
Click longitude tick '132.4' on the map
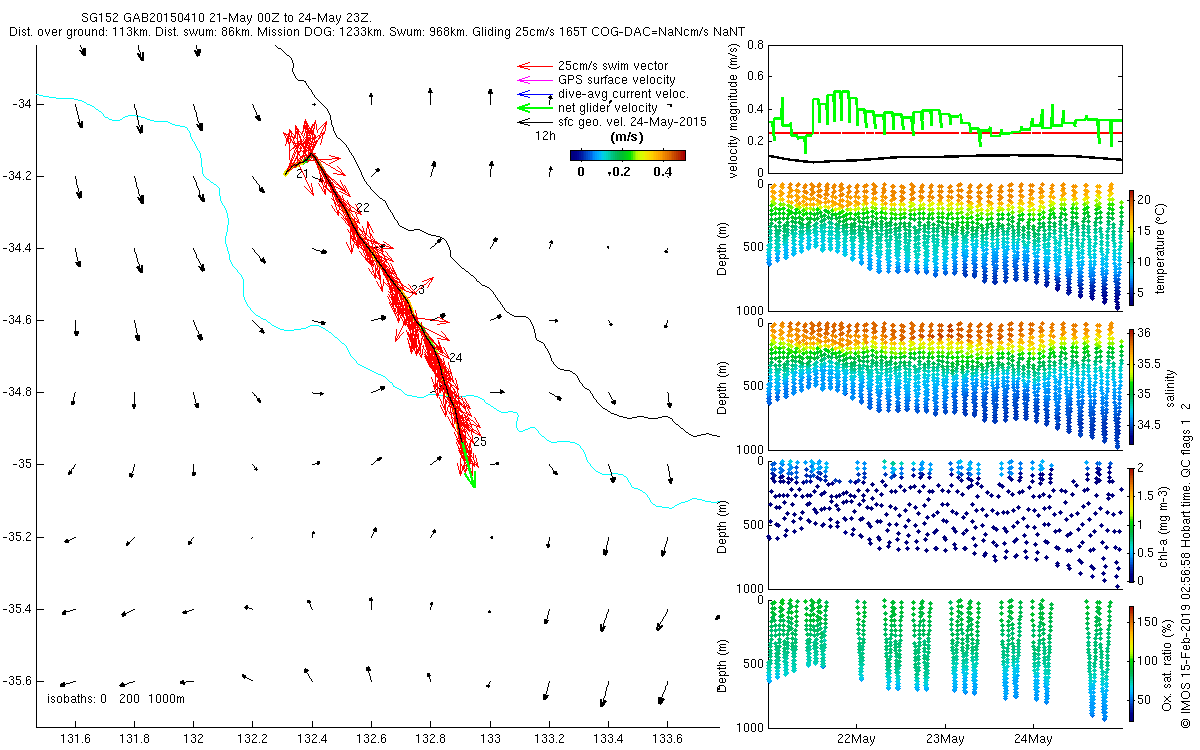tap(312, 739)
